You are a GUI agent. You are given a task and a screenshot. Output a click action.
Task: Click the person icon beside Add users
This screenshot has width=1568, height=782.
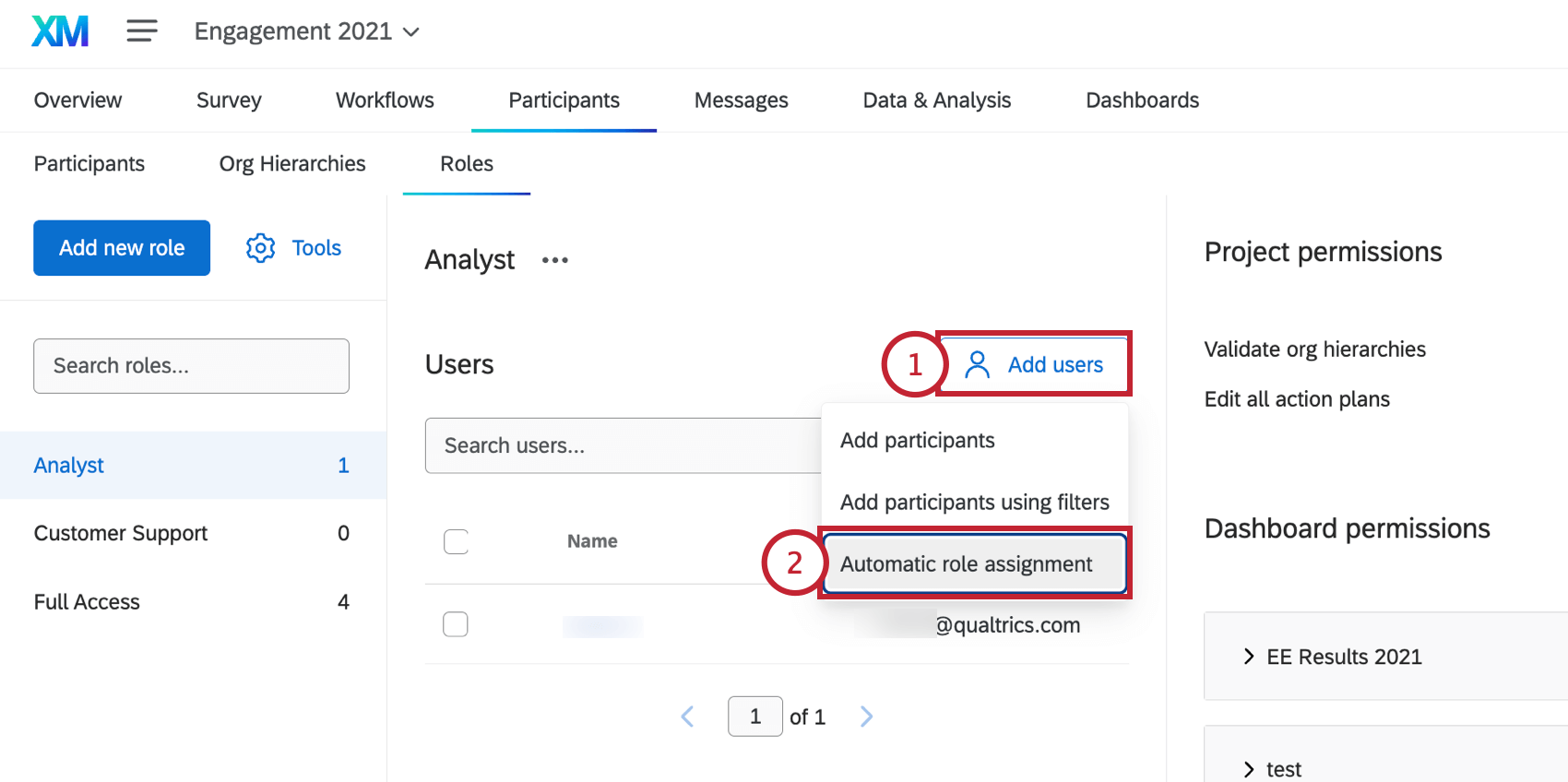[x=979, y=363]
